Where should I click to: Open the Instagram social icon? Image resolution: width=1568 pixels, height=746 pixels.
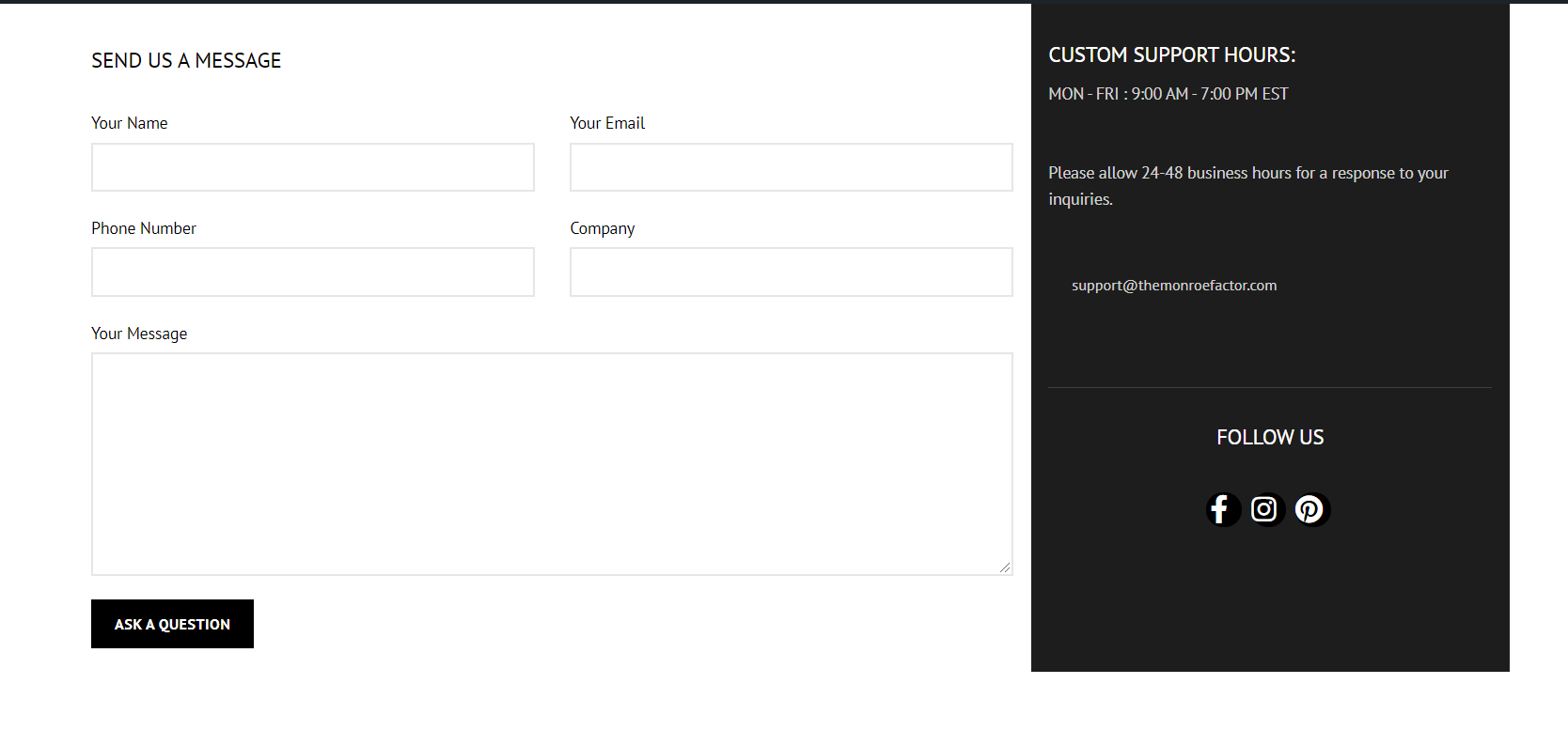(x=1266, y=509)
